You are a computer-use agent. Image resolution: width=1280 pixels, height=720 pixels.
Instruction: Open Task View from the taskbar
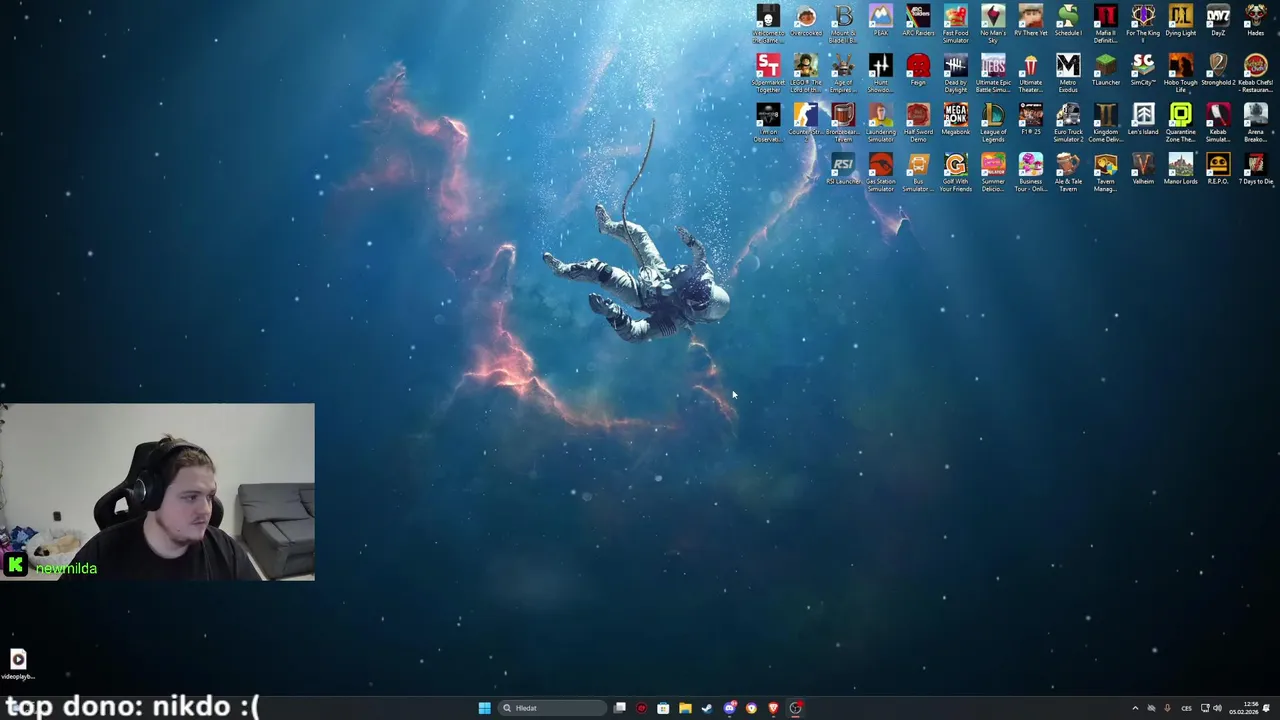pyautogui.click(x=620, y=708)
